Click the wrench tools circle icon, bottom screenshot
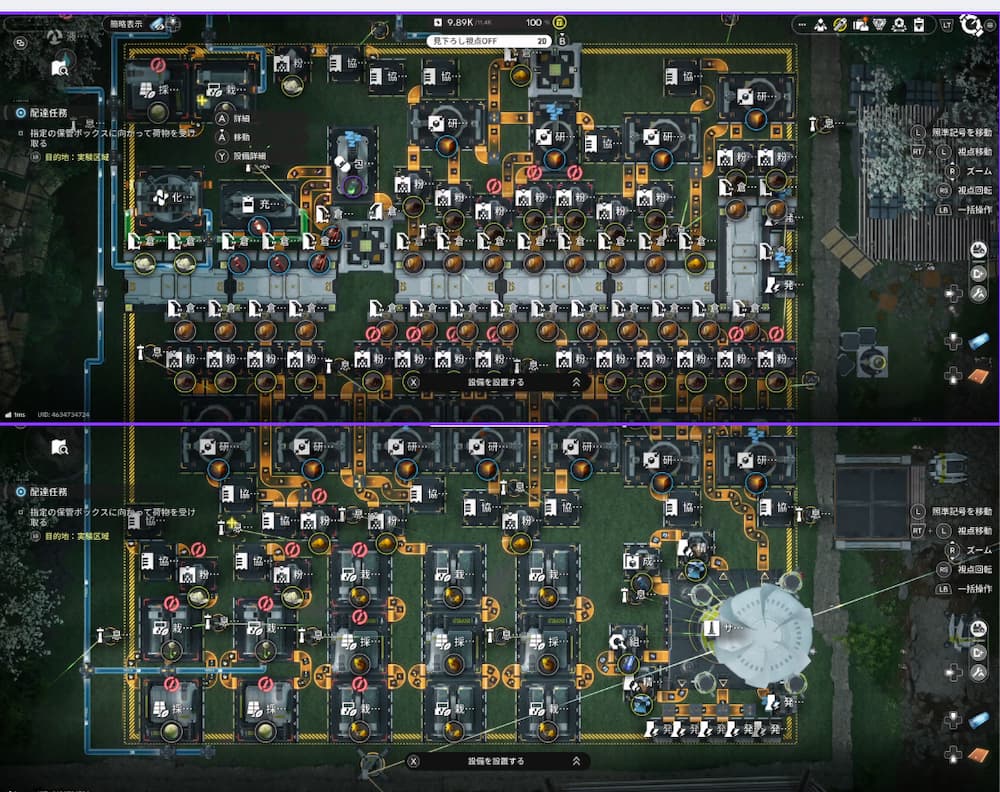The width and height of the screenshot is (1000, 792). point(978,672)
